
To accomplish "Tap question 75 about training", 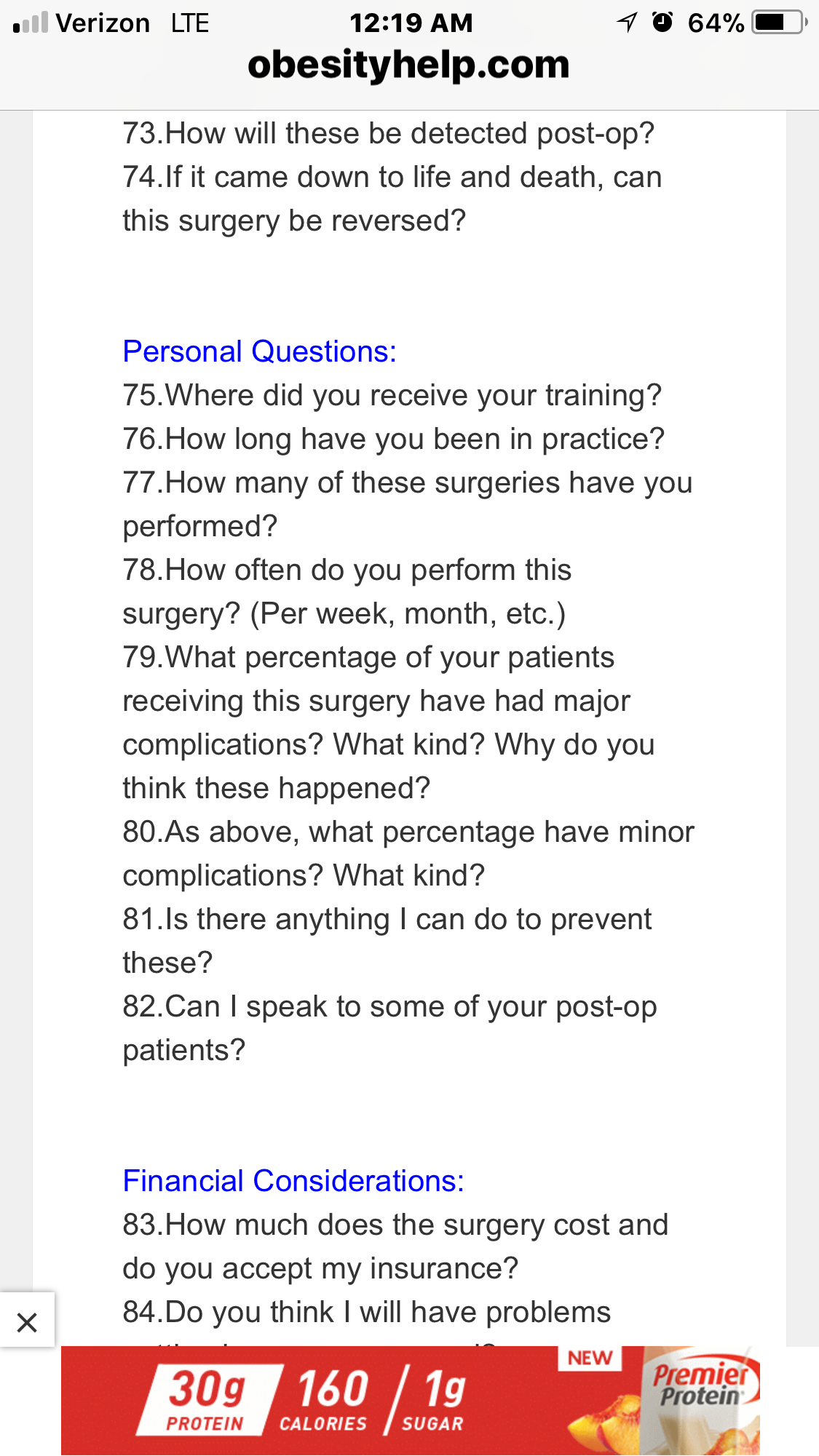I will pyautogui.click(x=392, y=395).
